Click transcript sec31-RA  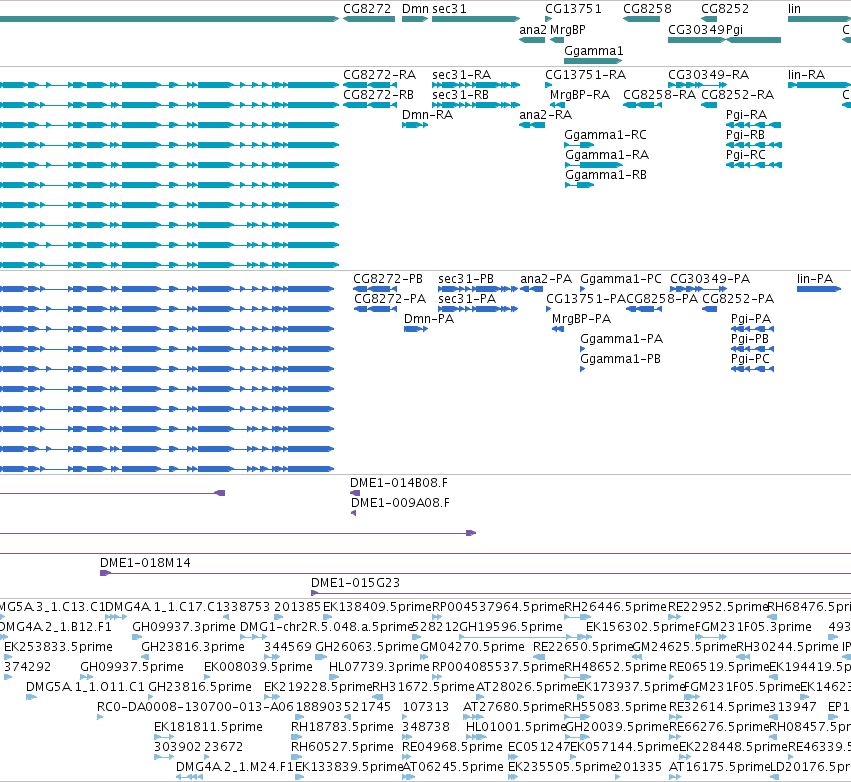462,75
